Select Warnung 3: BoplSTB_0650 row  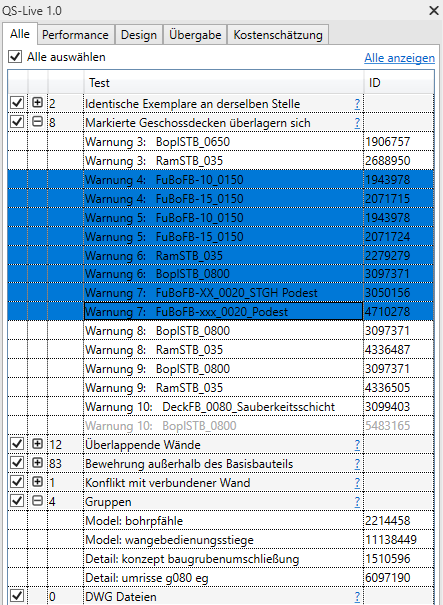(x=221, y=142)
